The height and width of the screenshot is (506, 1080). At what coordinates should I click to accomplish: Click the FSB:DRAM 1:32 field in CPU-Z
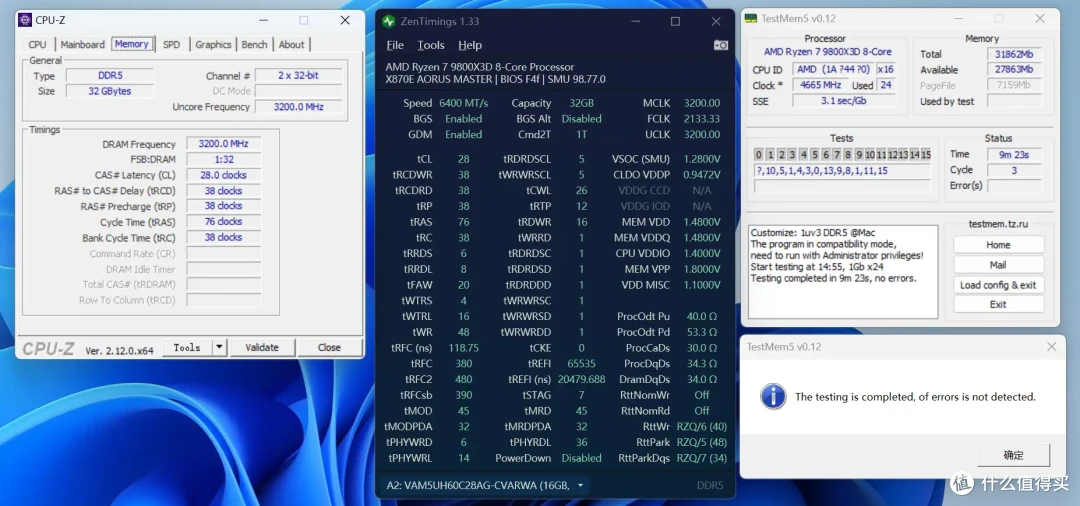pyautogui.click(x=223, y=159)
